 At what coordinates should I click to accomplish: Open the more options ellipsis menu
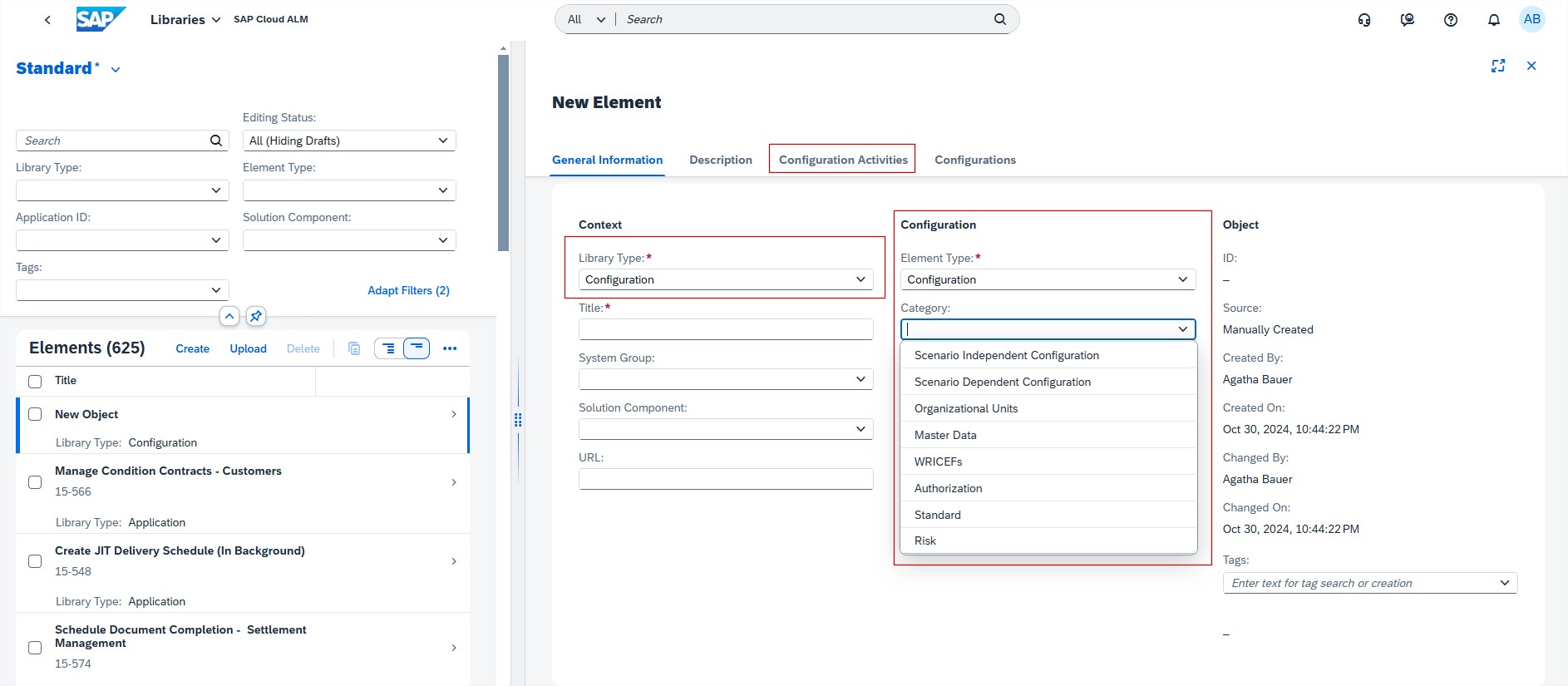[x=450, y=348]
